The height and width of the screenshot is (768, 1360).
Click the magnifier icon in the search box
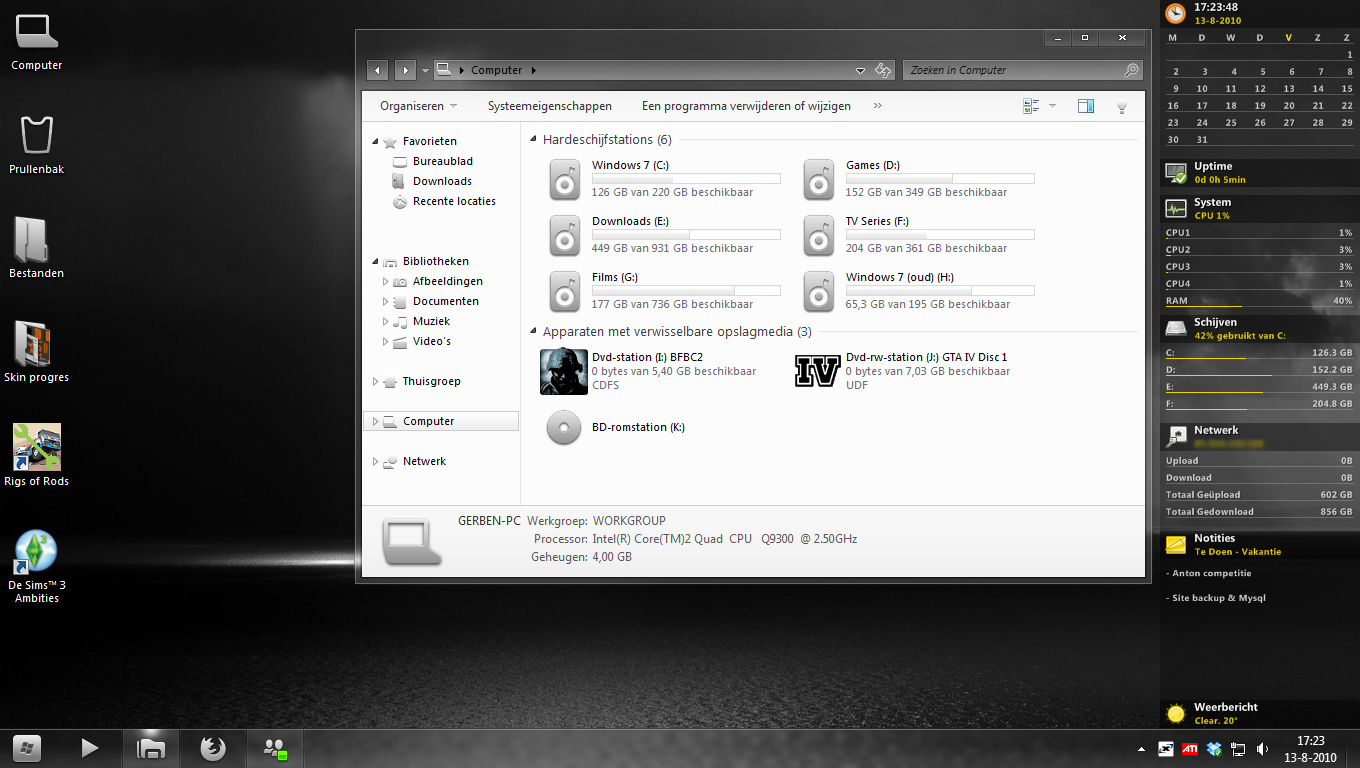pos(1131,70)
